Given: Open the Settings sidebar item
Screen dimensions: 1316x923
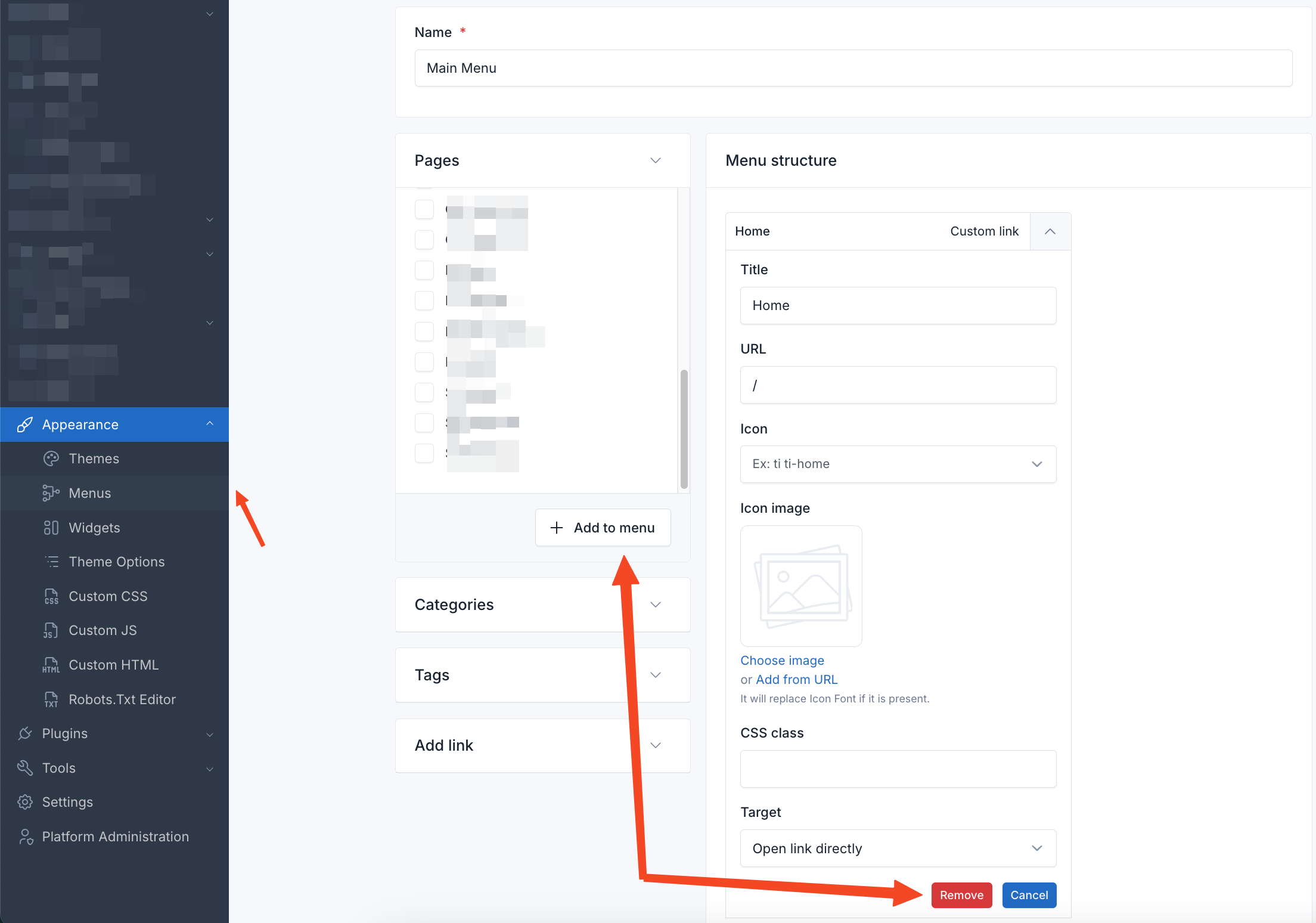Looking at the screenshot, I should point(114,802).
